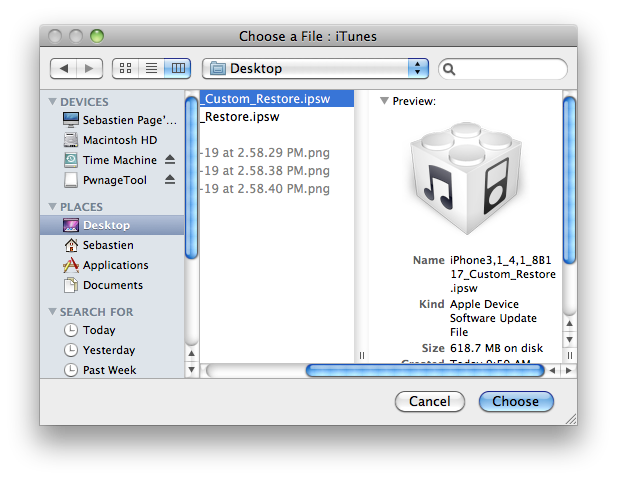
Task: Click the horizontal scrollbar thumb
Action: pyautogui.click(x=425, y=370)
